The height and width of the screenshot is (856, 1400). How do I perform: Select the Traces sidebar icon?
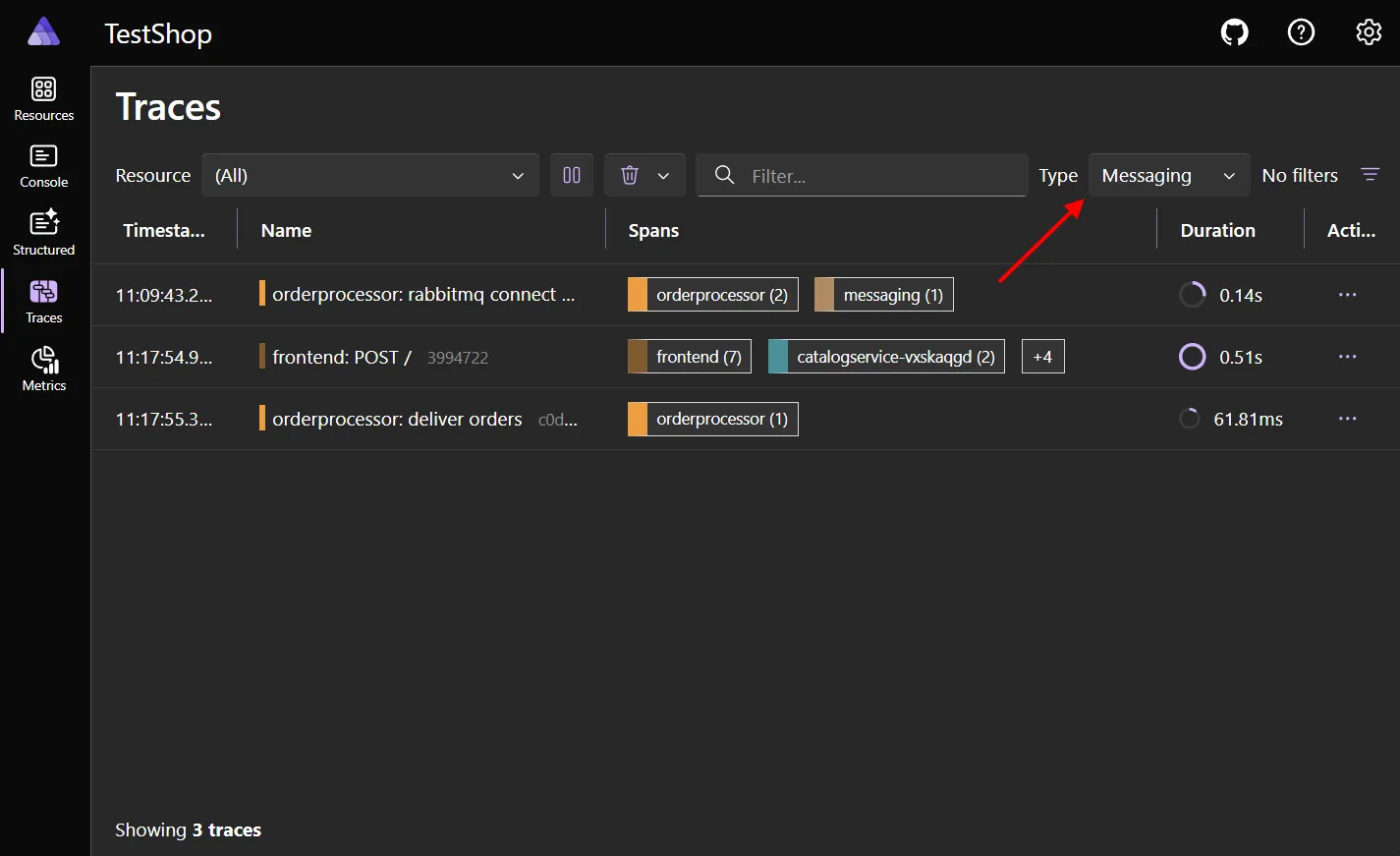pos(43,300)
